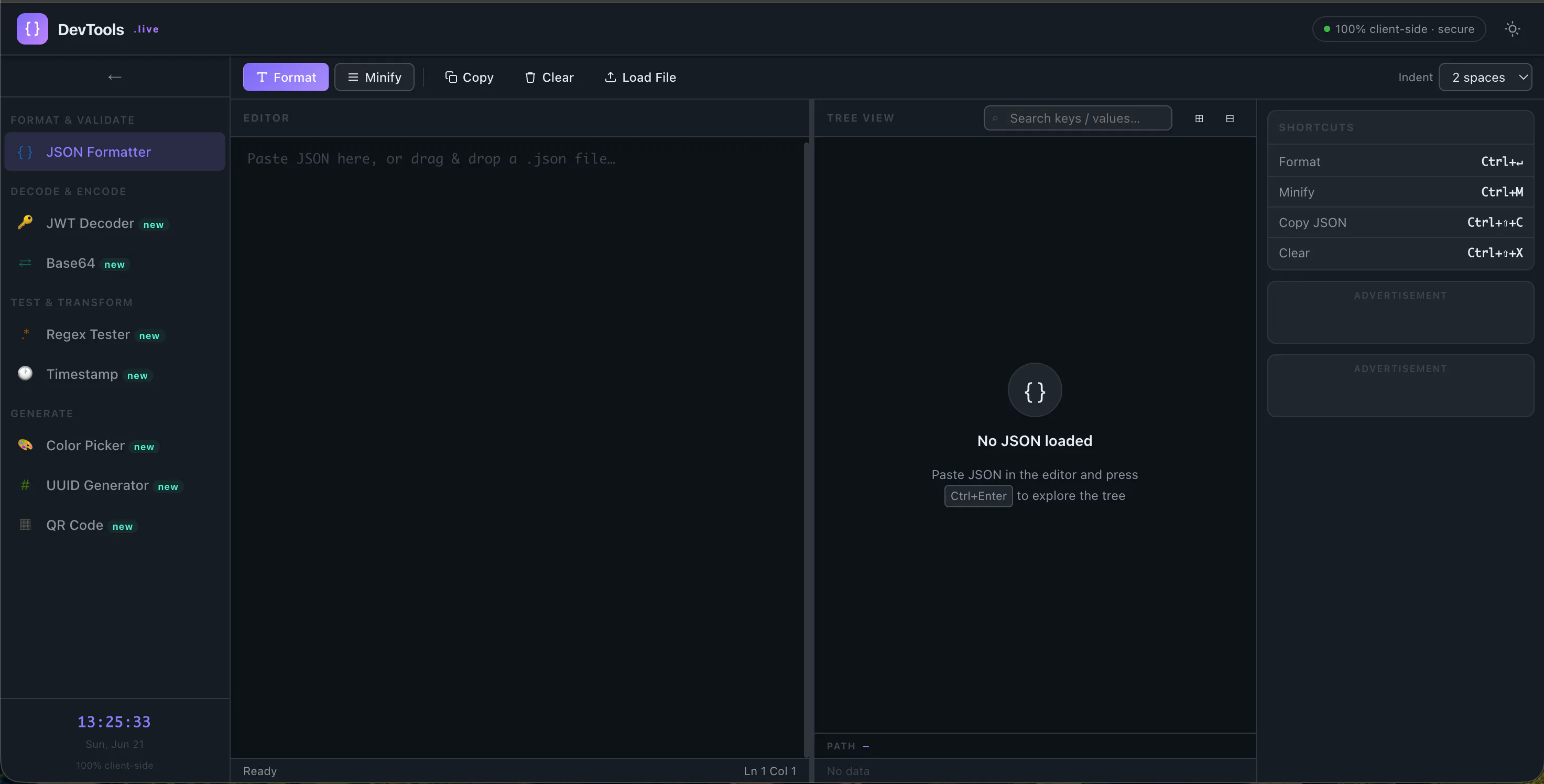1544x784 pixels.
Task: Click the UUID Generator hash icon
Action: [x=25, y=485]
